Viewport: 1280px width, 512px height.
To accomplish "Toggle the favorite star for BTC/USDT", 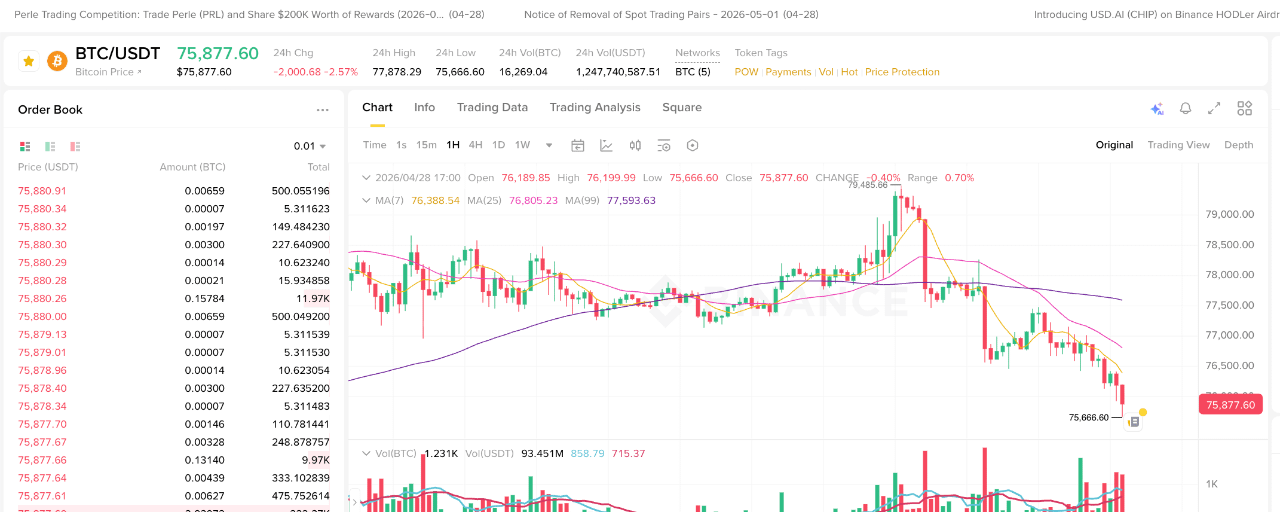I will point(28,62).
